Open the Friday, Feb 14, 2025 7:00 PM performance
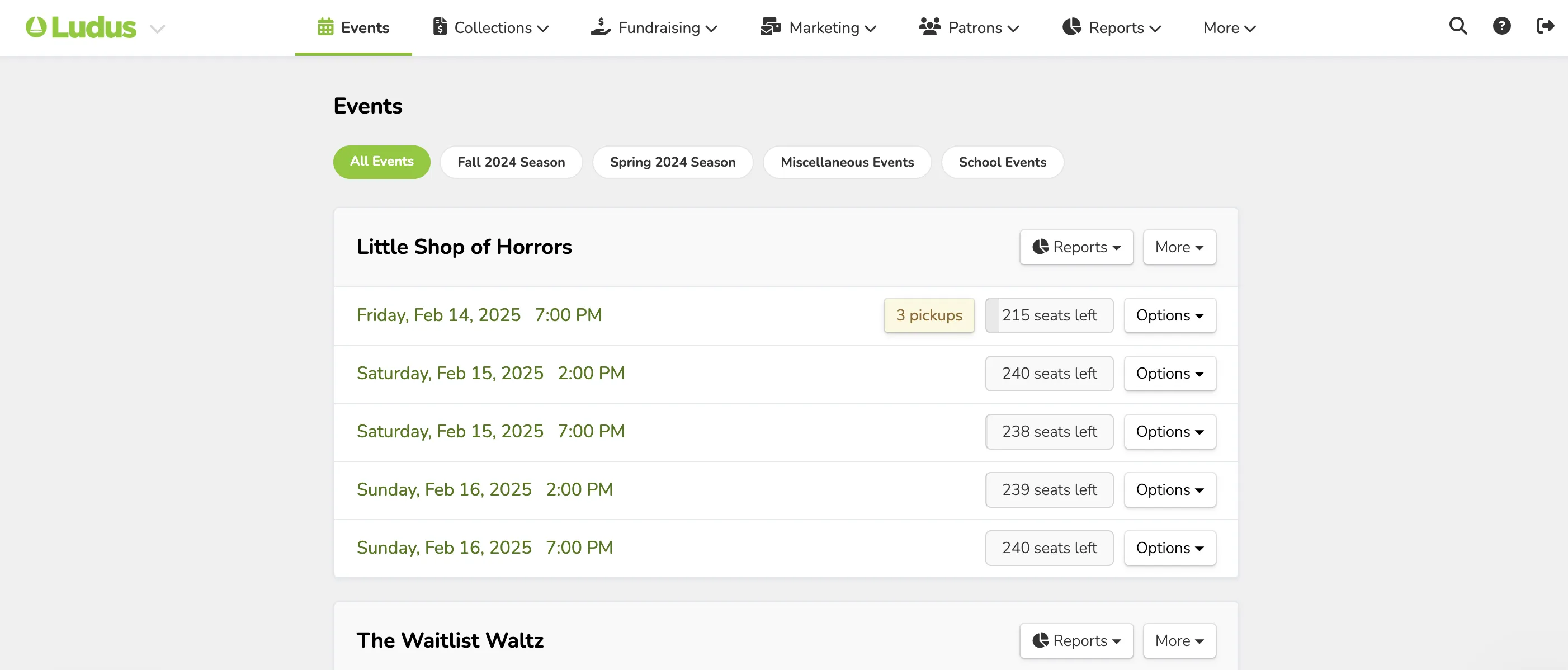Screen dimensions: 1568x670 479,315
